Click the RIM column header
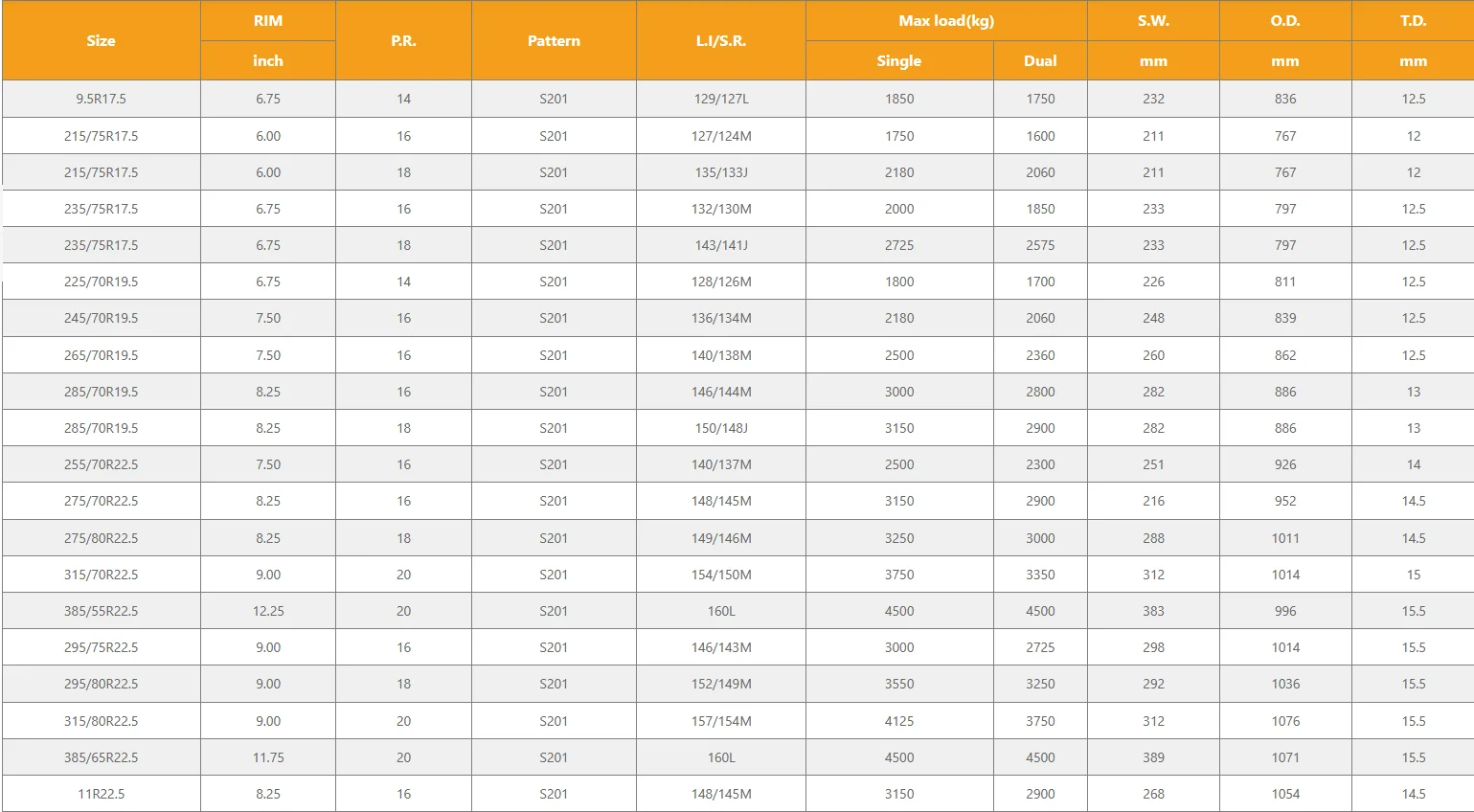The height and width of the screenshot is (812, 1474). [x=268, y=21]
